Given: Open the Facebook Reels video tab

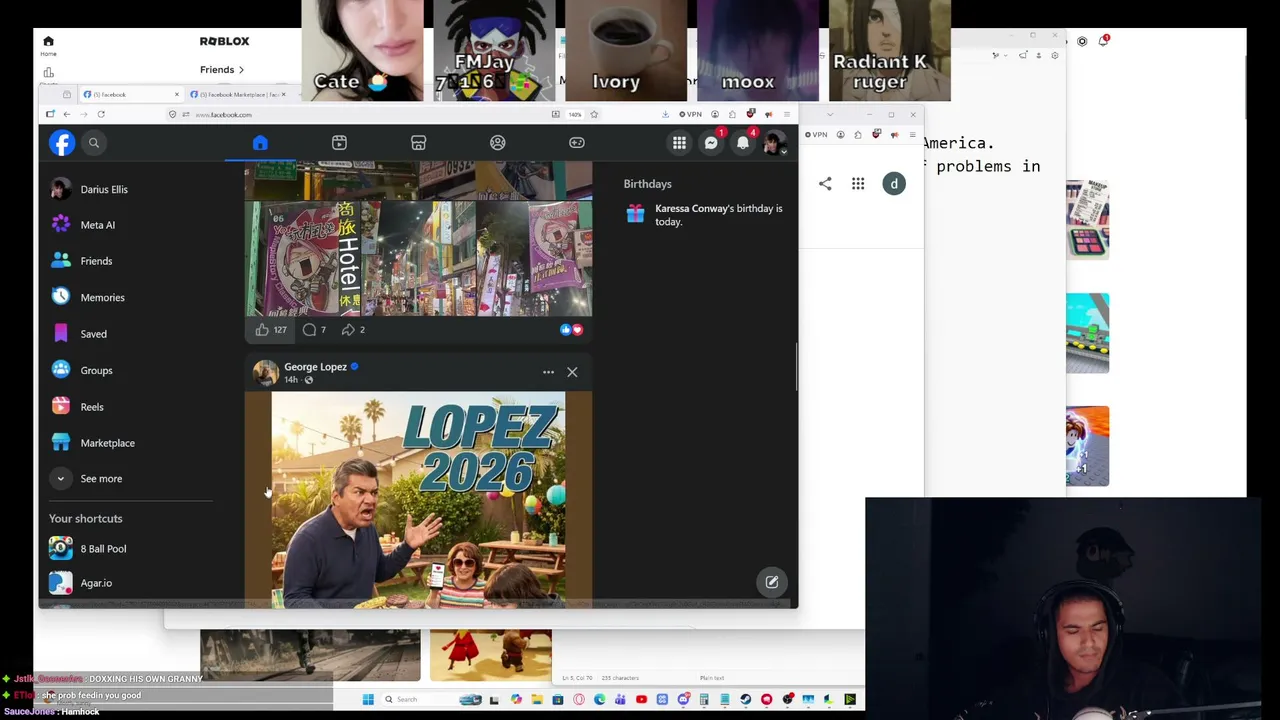Looking at the screenshot, I should click(339, 143).
